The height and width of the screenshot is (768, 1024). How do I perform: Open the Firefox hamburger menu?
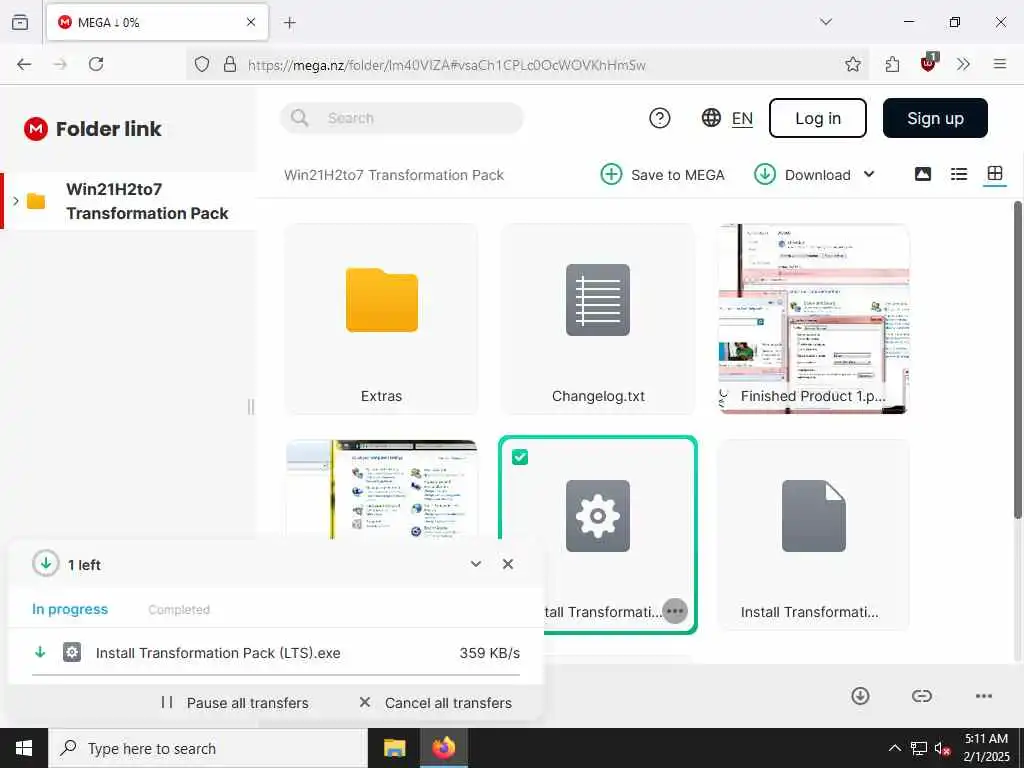coord(999,64)
